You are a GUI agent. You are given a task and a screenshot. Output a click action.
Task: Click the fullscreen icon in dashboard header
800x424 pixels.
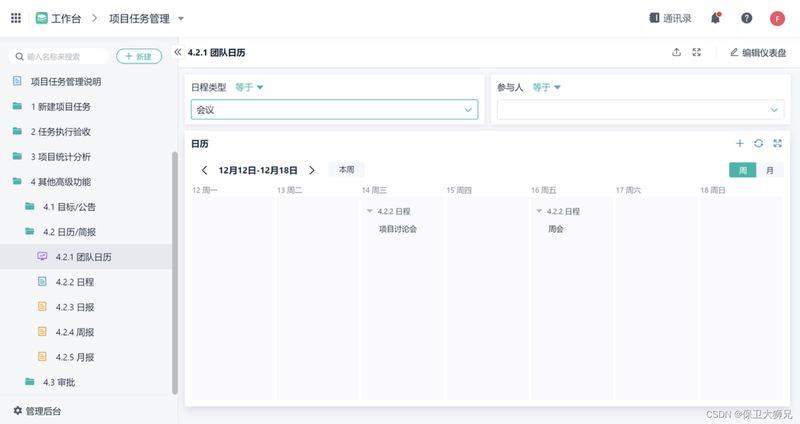[696, 52]
